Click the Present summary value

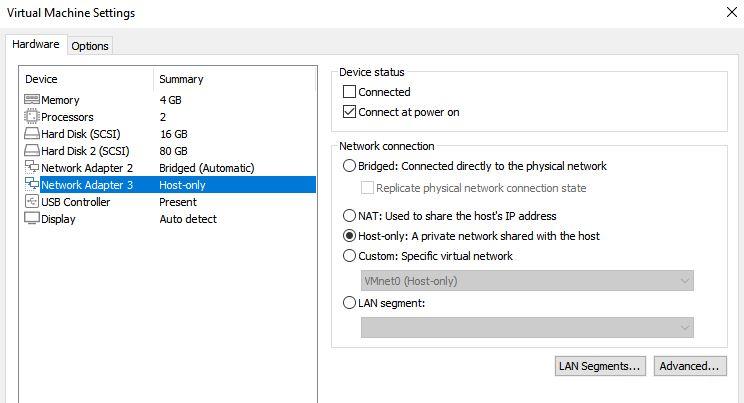[178, 202]
